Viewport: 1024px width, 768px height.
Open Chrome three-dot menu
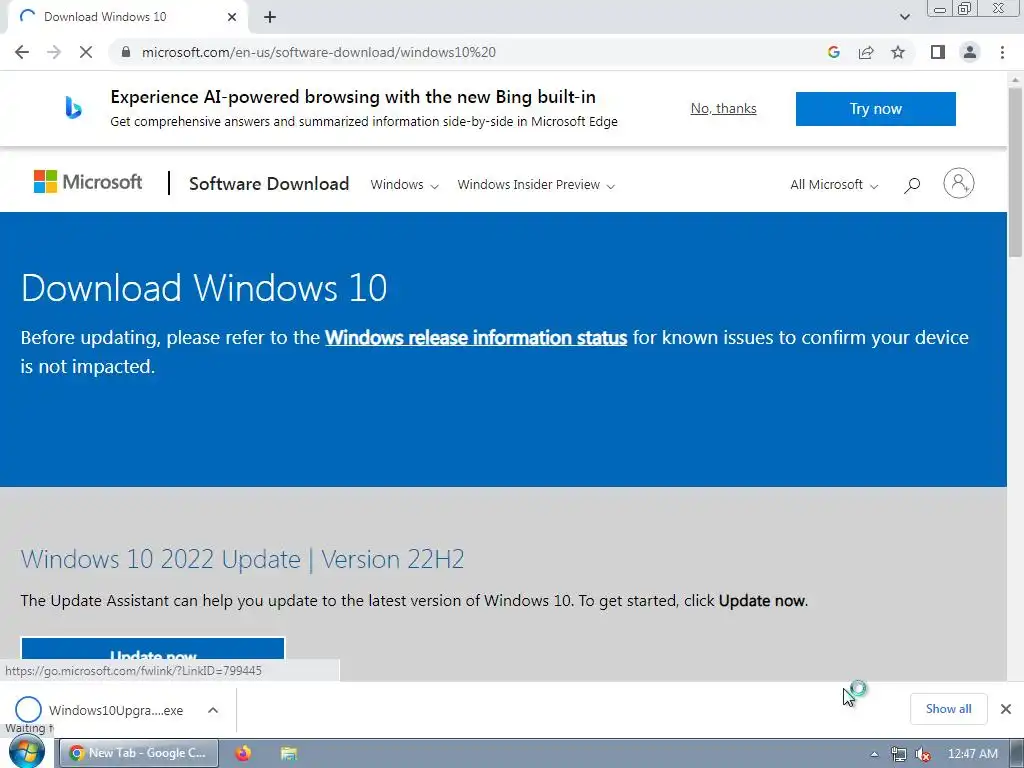pos(1002,52)
